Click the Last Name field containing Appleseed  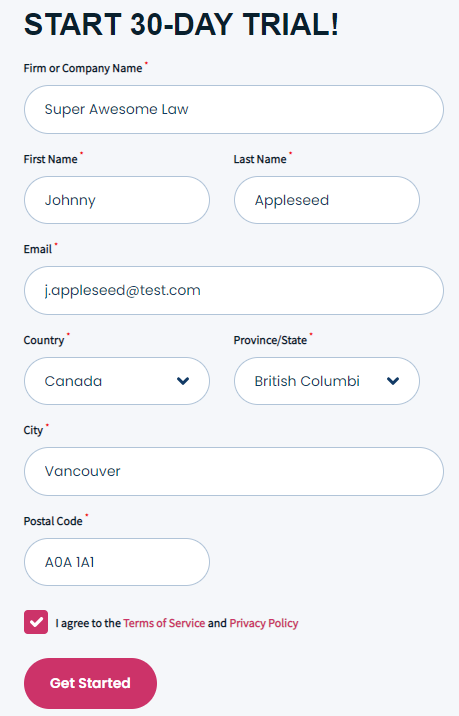(327, 200)
